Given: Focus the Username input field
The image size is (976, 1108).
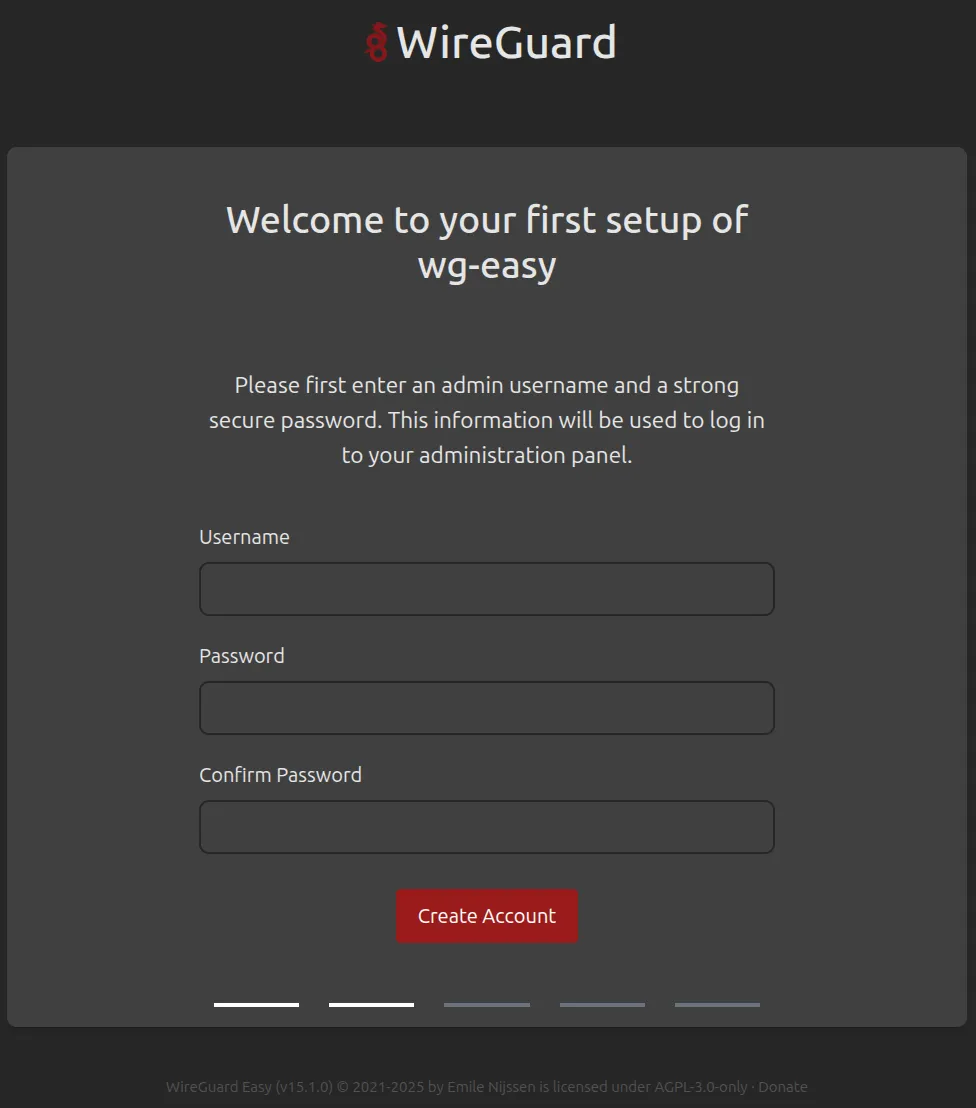Looking at the screenshot, I should click(487, 589).
